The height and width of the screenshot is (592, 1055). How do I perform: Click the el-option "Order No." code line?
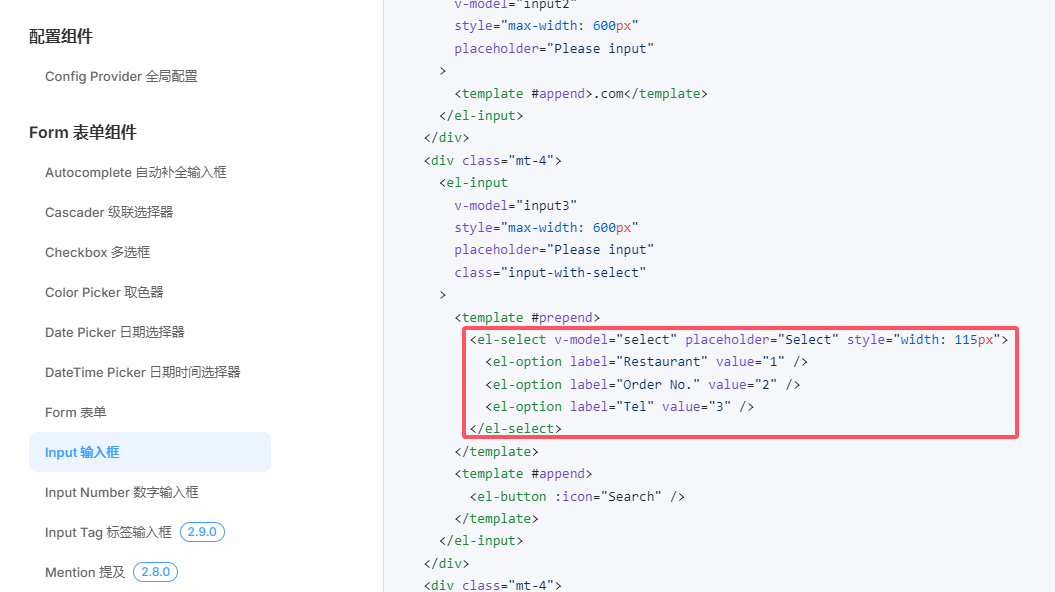pos(642,384)
